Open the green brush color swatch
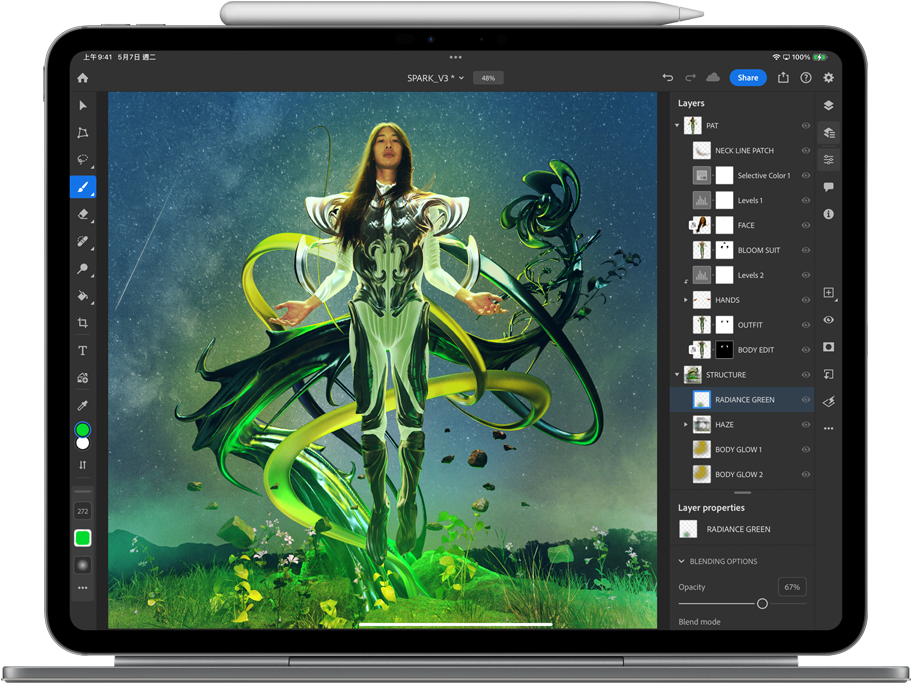This screenshot has height=684, width=912. coord(83,538)
